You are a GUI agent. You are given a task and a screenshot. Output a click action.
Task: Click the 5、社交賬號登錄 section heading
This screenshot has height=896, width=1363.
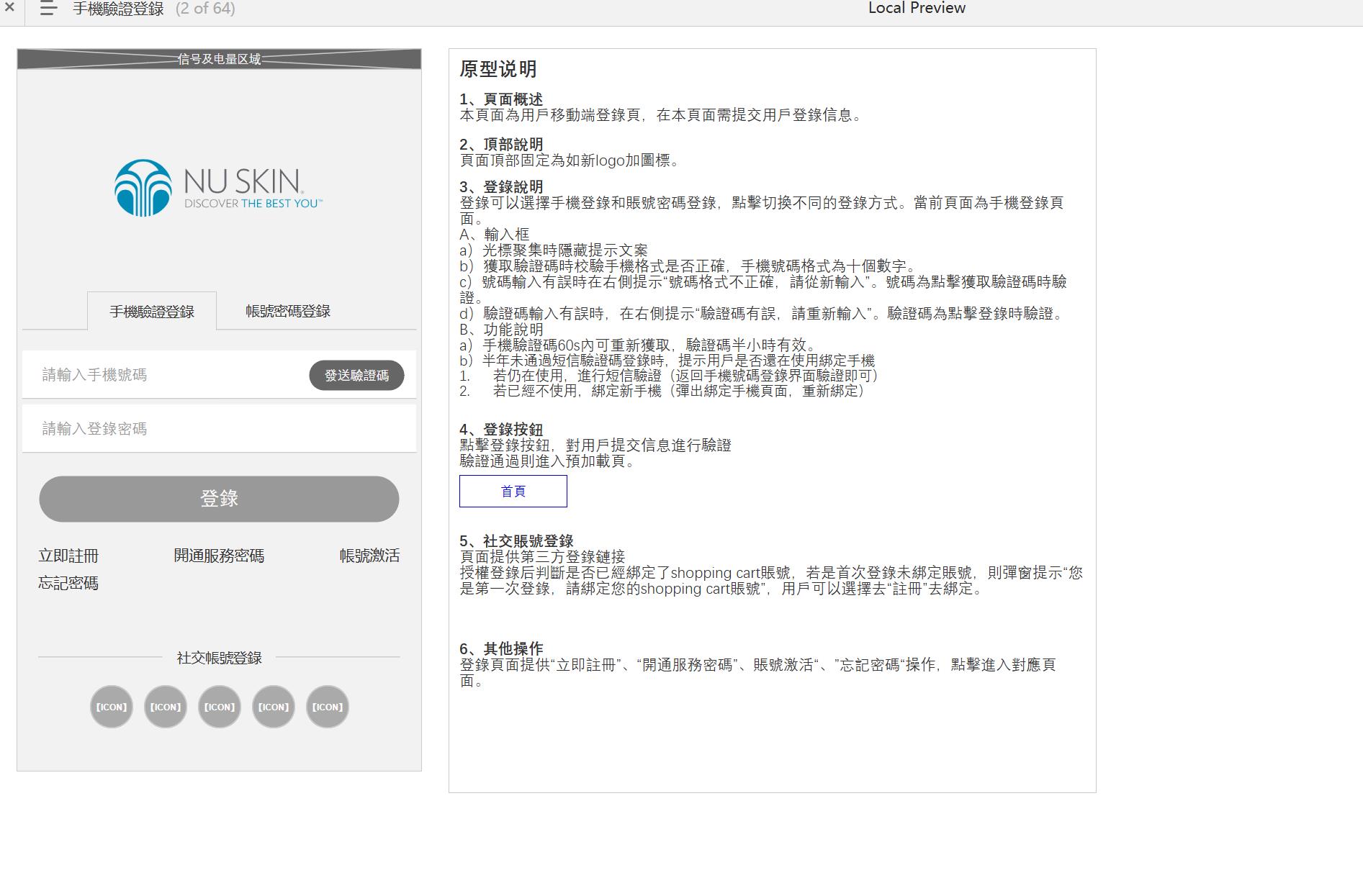click(516, 540)
